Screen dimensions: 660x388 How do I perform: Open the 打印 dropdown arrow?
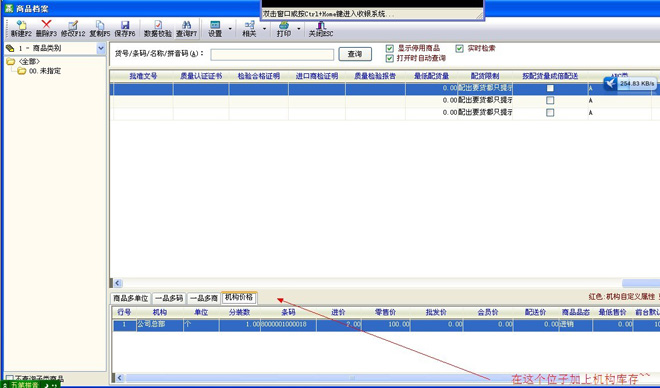point(299,29)
